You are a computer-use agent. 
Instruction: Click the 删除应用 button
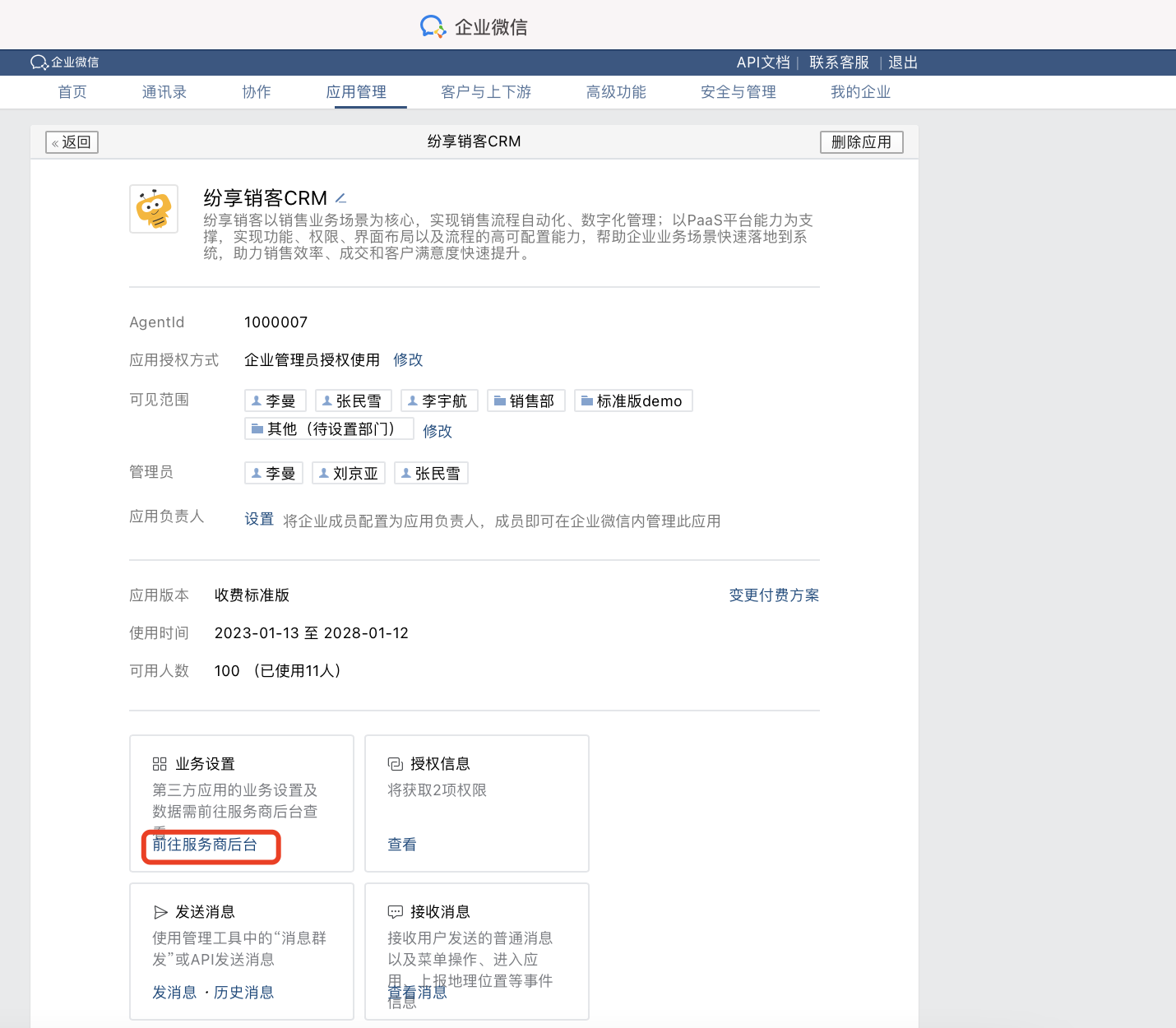point(862,142)
